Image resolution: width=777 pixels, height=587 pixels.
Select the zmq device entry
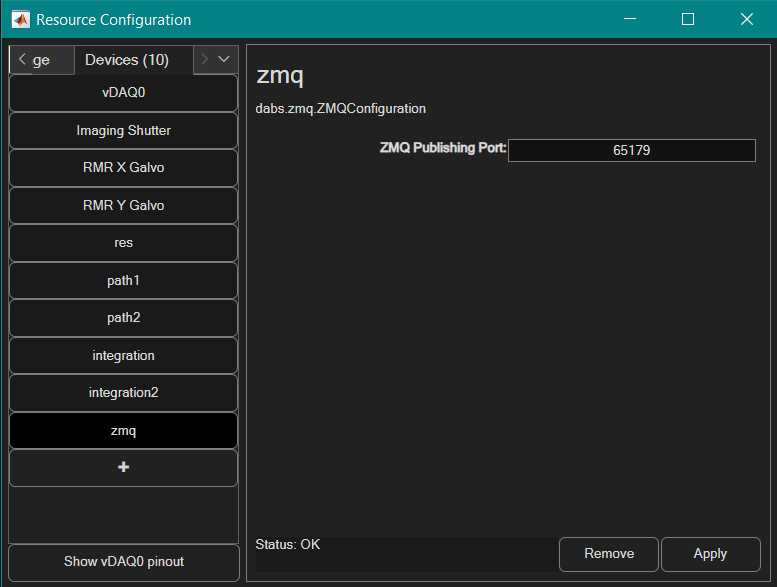(x=123, y=430)
